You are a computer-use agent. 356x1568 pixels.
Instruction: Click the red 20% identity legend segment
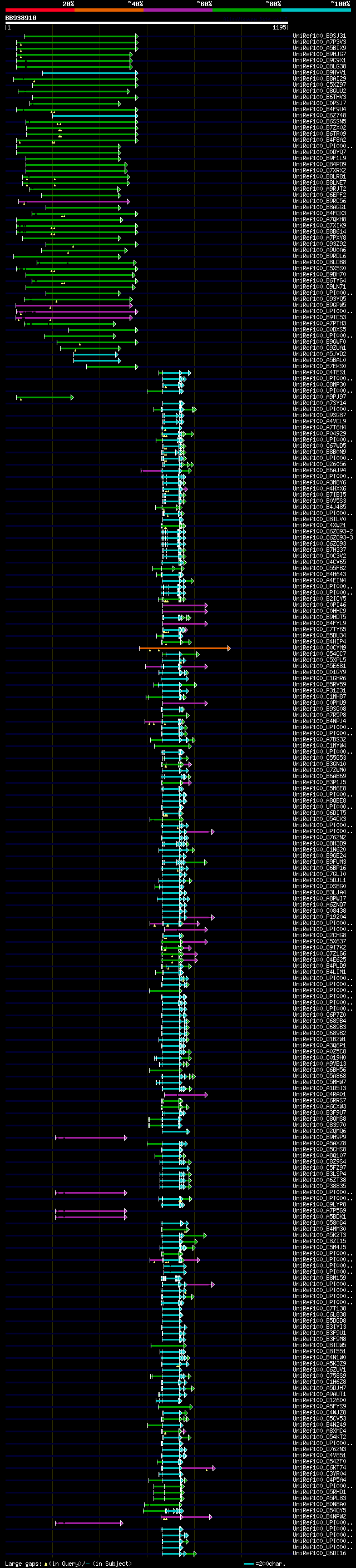point(39,10)
